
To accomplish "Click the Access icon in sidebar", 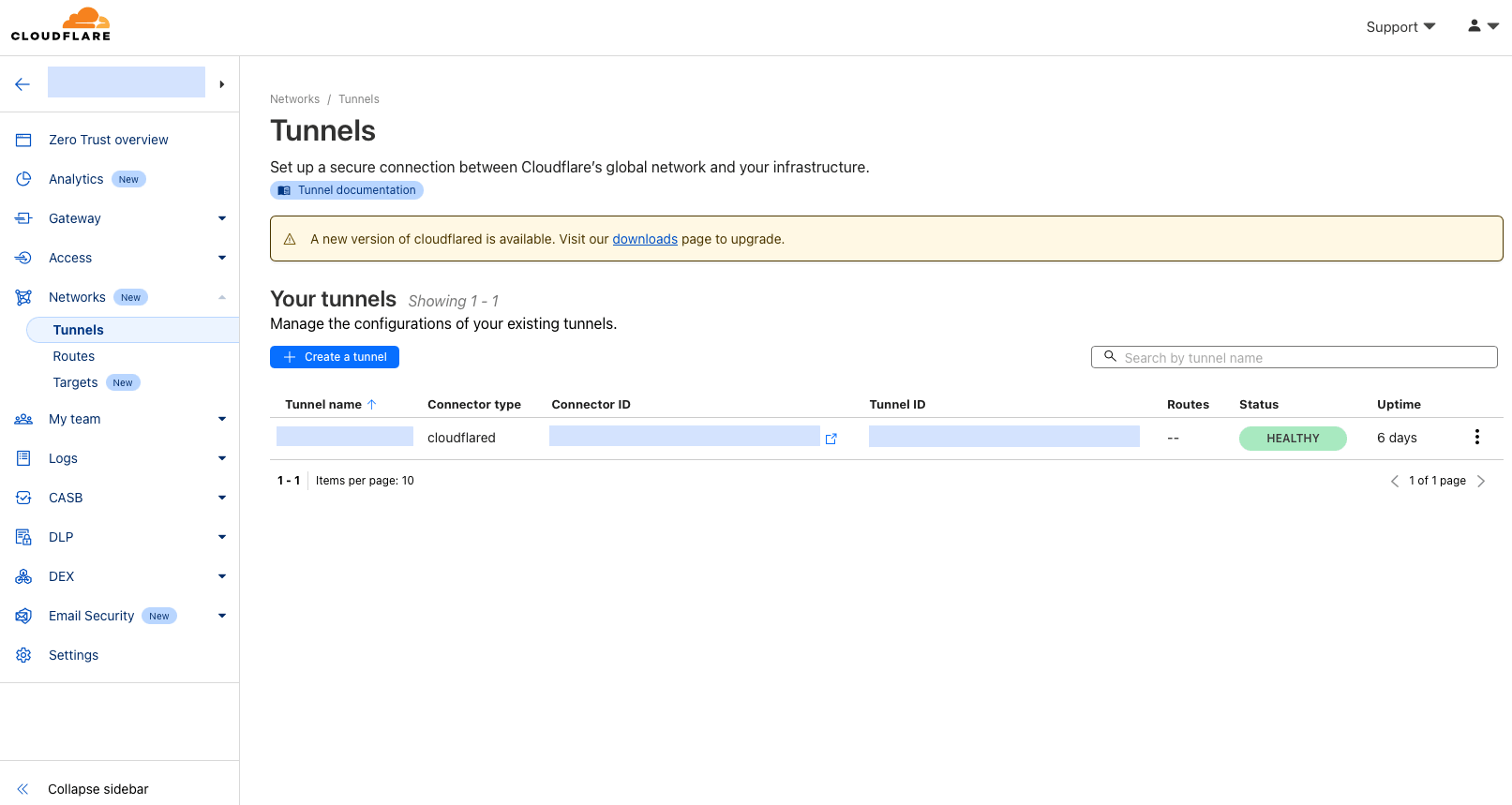I will click(23, 258).
